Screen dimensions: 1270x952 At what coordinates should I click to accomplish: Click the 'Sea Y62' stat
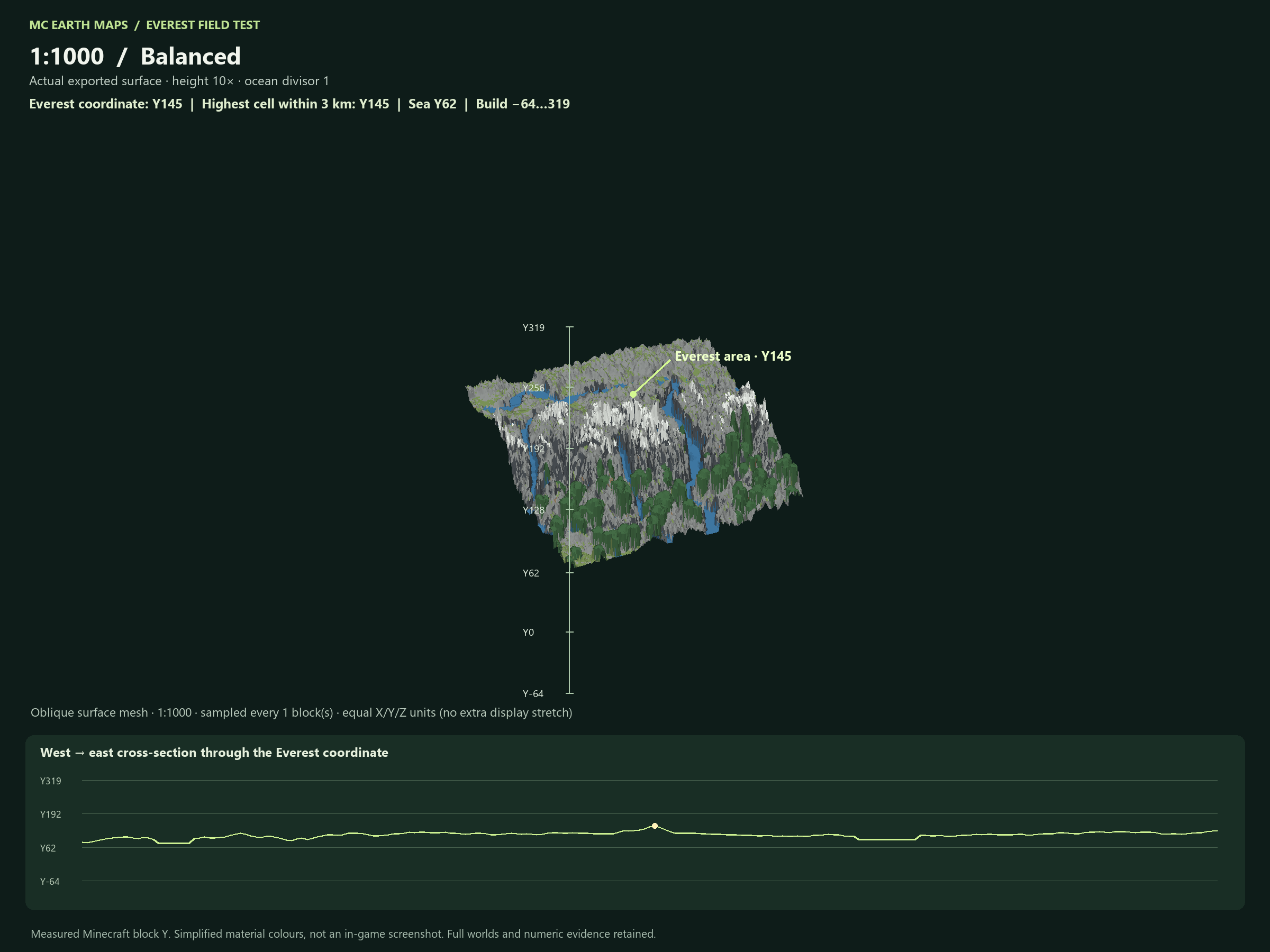point(432,104)
